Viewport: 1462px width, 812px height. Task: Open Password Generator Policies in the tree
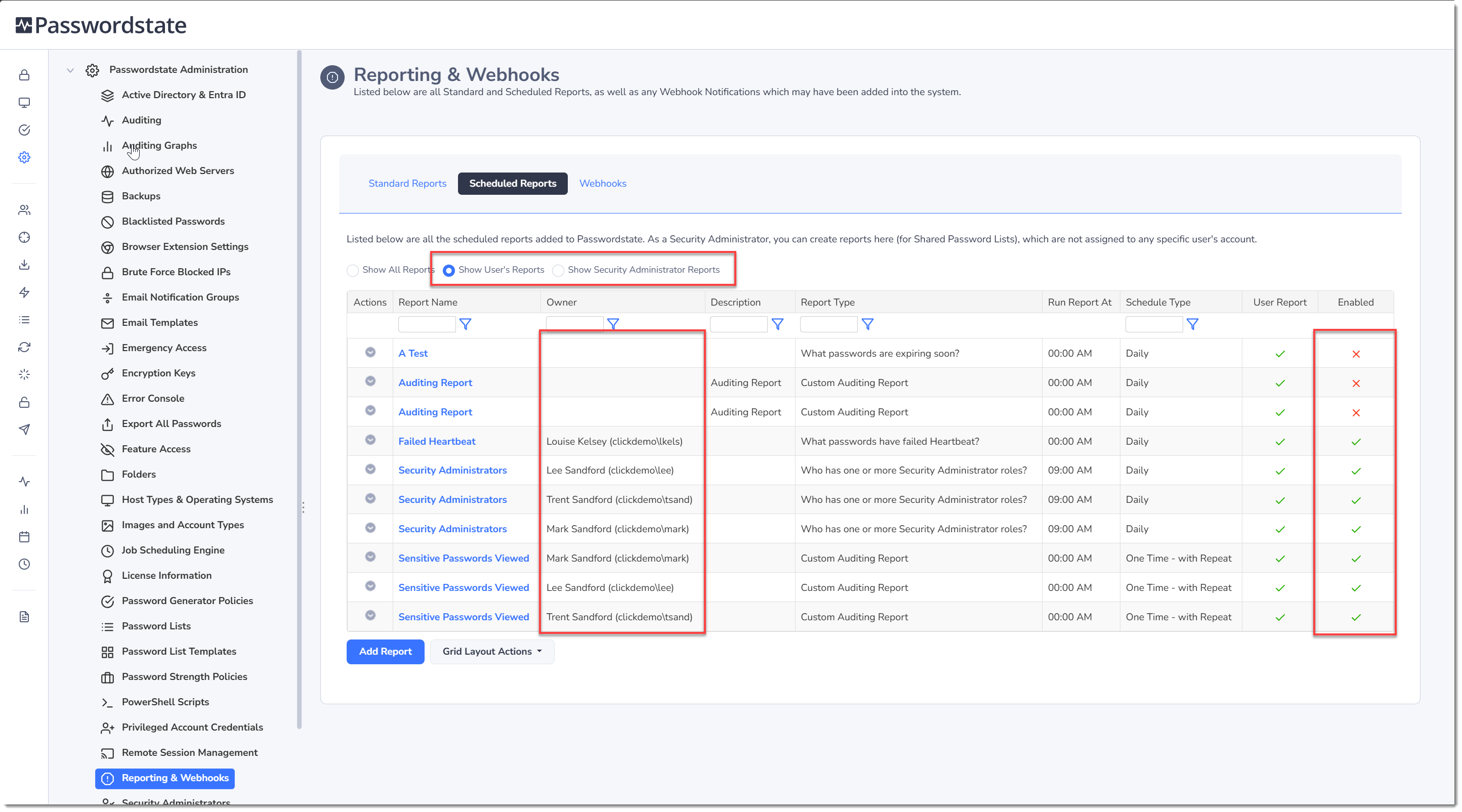tap(187, 601)
